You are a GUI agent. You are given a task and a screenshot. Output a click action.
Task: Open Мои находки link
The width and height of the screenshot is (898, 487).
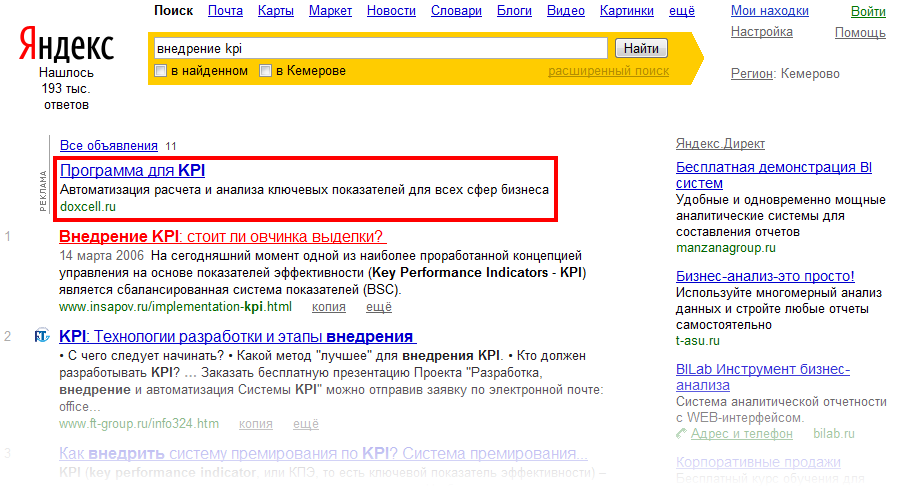point(770,10)
